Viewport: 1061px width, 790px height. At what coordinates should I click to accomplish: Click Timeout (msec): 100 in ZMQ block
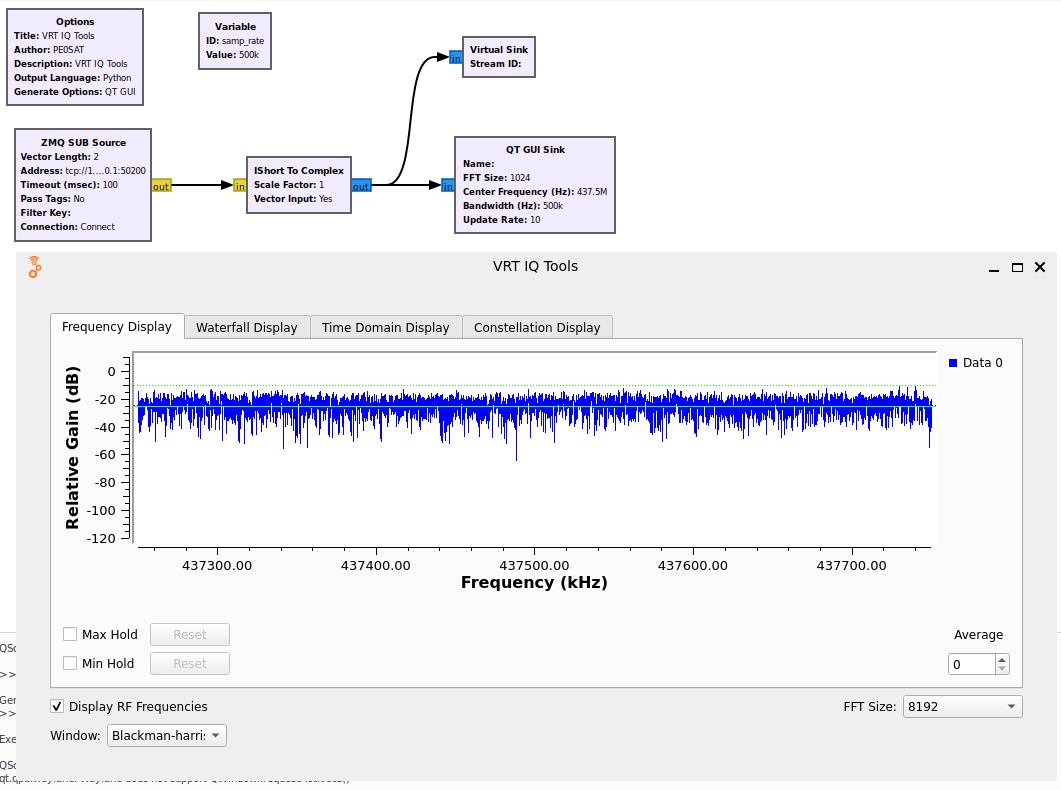coord(69,185)
